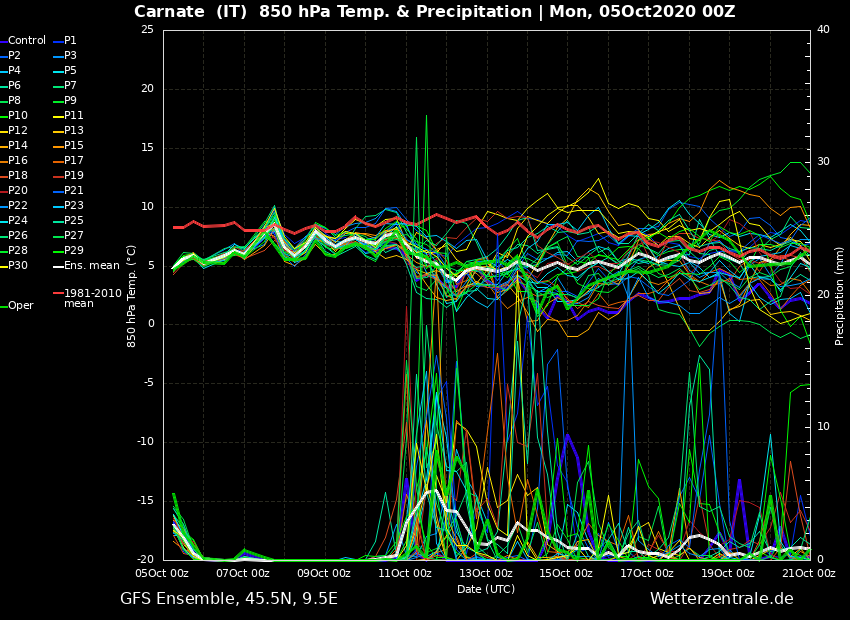
Task: Click the 'Date (UTC)' axis title
Action: (x=486, y=589)
